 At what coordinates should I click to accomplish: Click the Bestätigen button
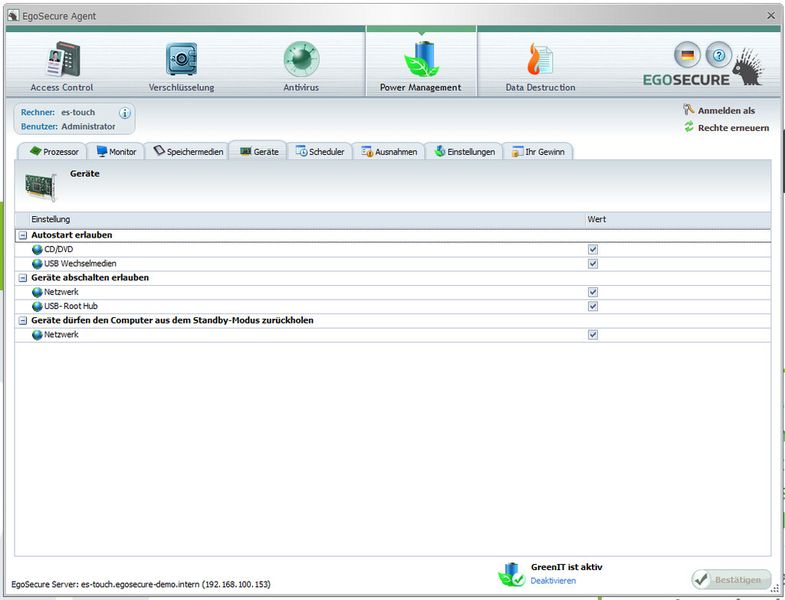click(x=731, y=579)
